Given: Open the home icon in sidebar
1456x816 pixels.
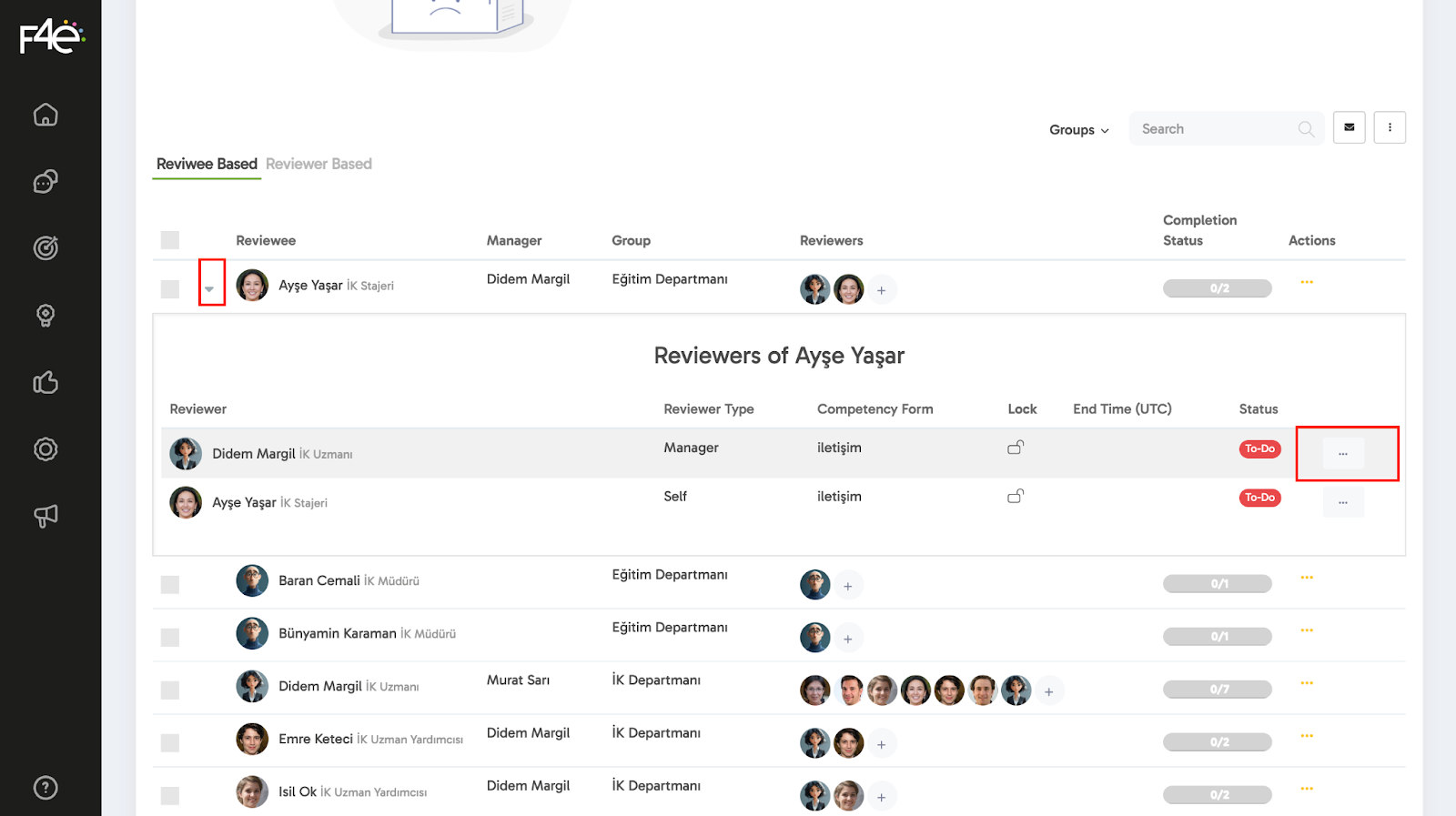Looking at the screenshot, I should click(x=45, y=115).
